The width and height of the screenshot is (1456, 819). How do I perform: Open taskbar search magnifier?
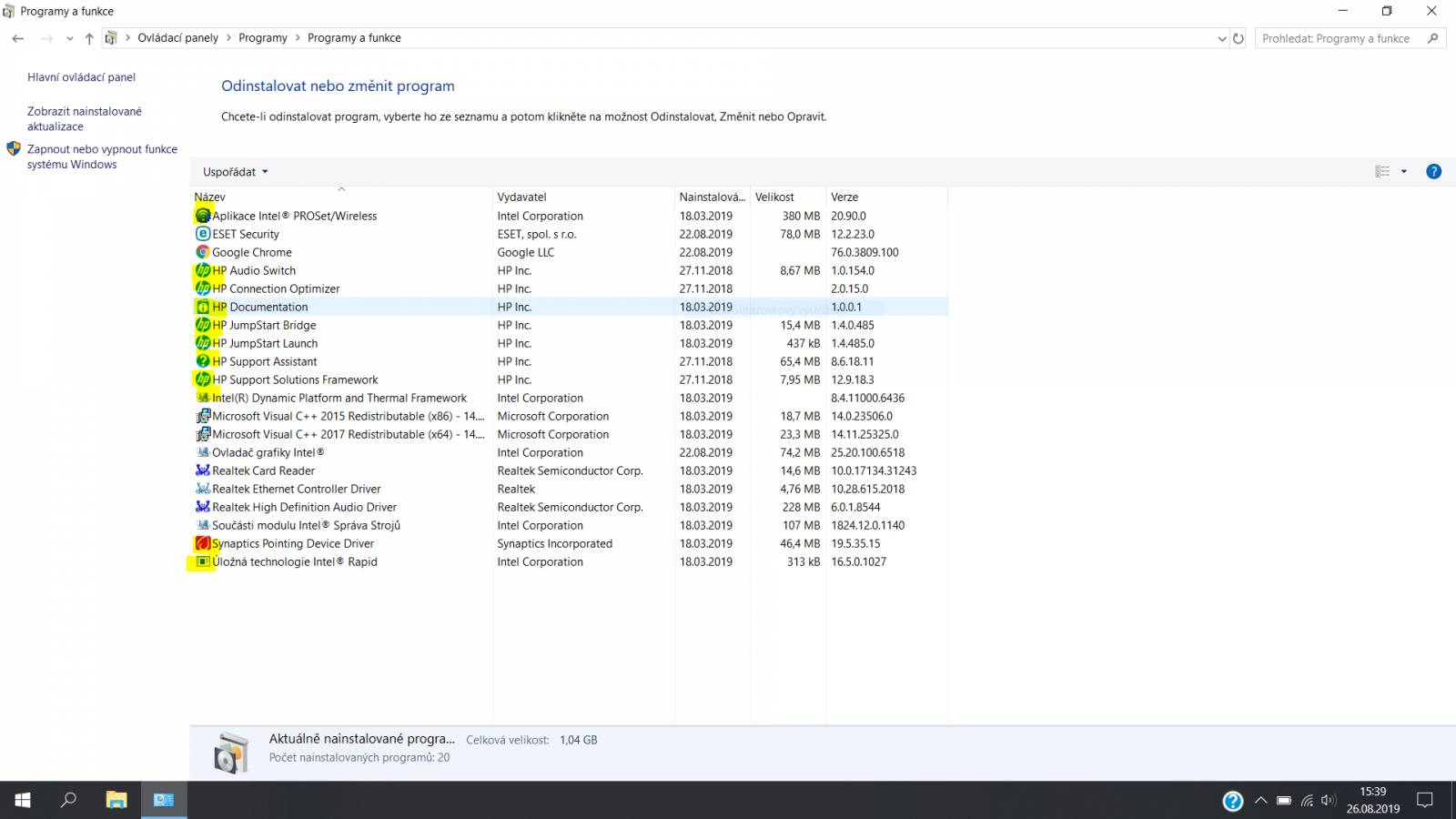click(x=68, y=800)
